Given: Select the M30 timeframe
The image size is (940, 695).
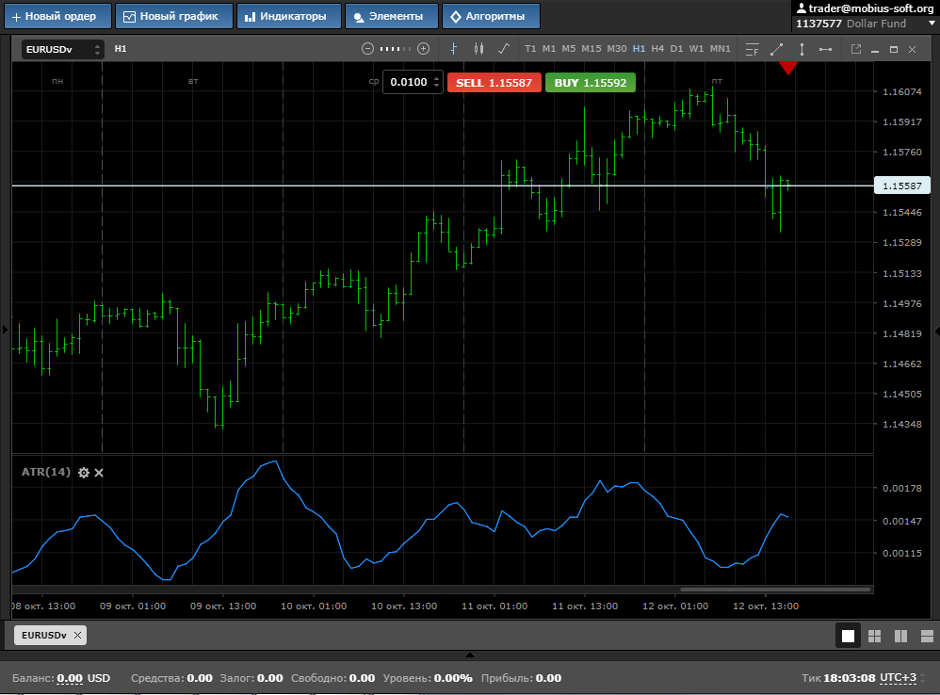Looking at the screenshot, I should 617,49.
